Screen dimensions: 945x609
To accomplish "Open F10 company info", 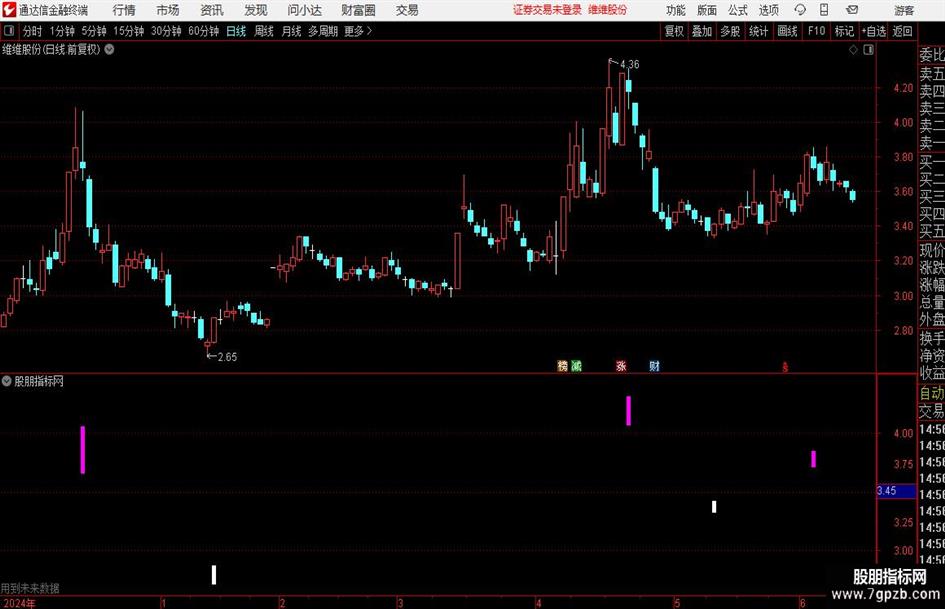I will [x=817, y=31].
